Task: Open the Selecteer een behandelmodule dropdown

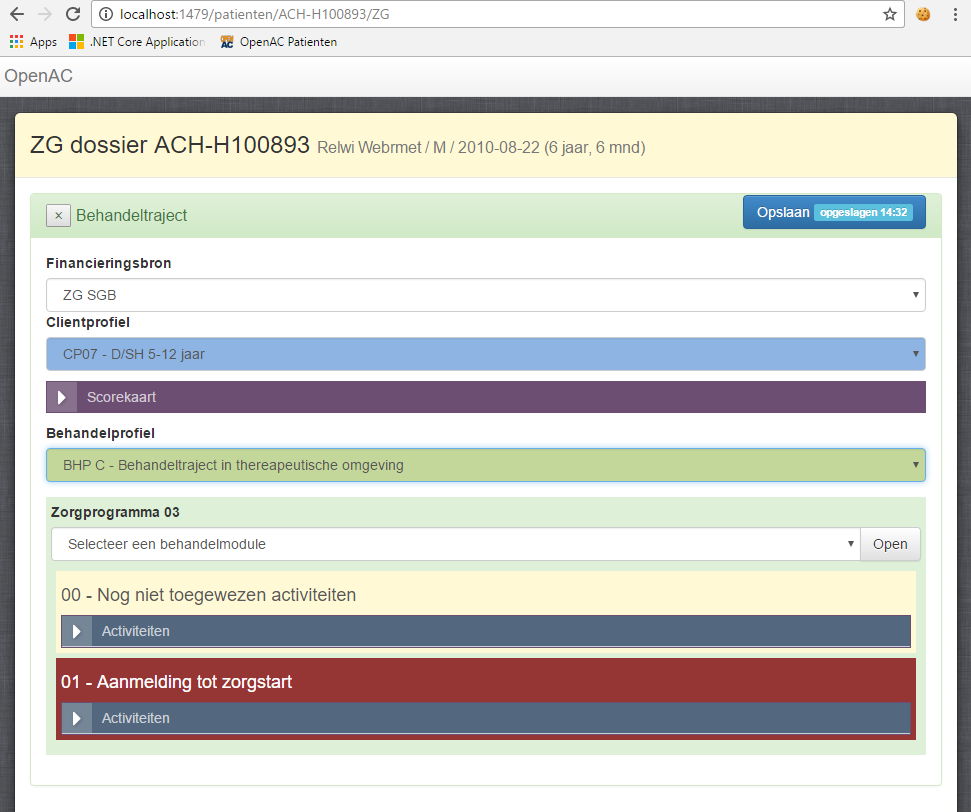Action: 455,544
